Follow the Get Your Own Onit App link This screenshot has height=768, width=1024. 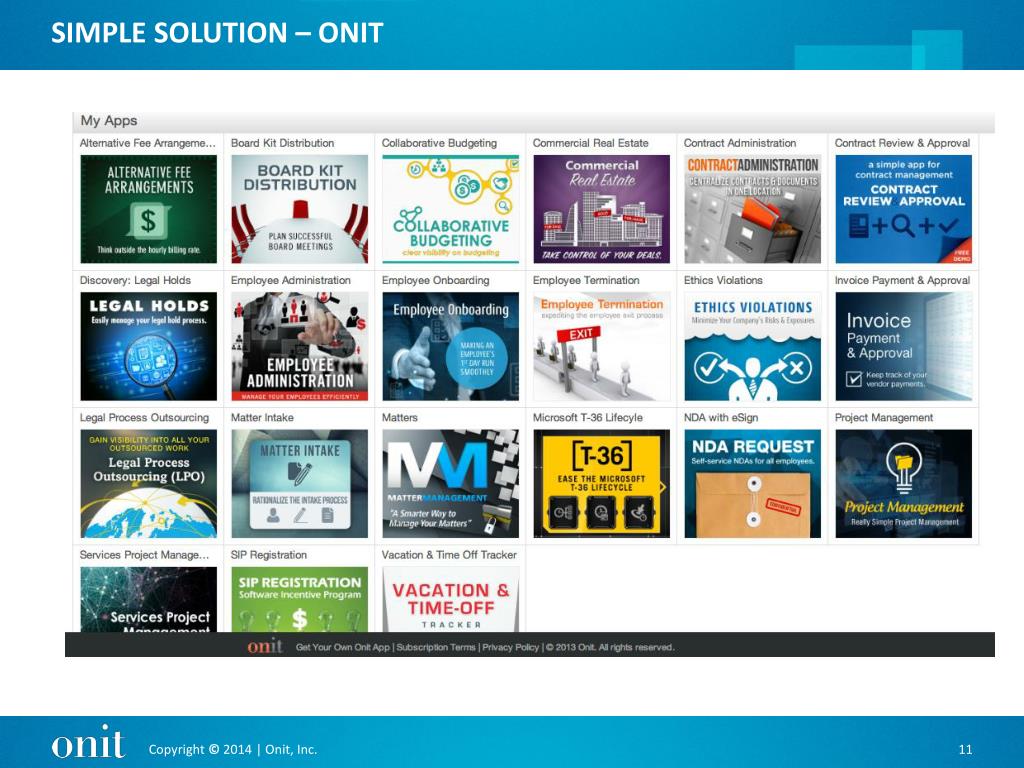pos(343,647)
